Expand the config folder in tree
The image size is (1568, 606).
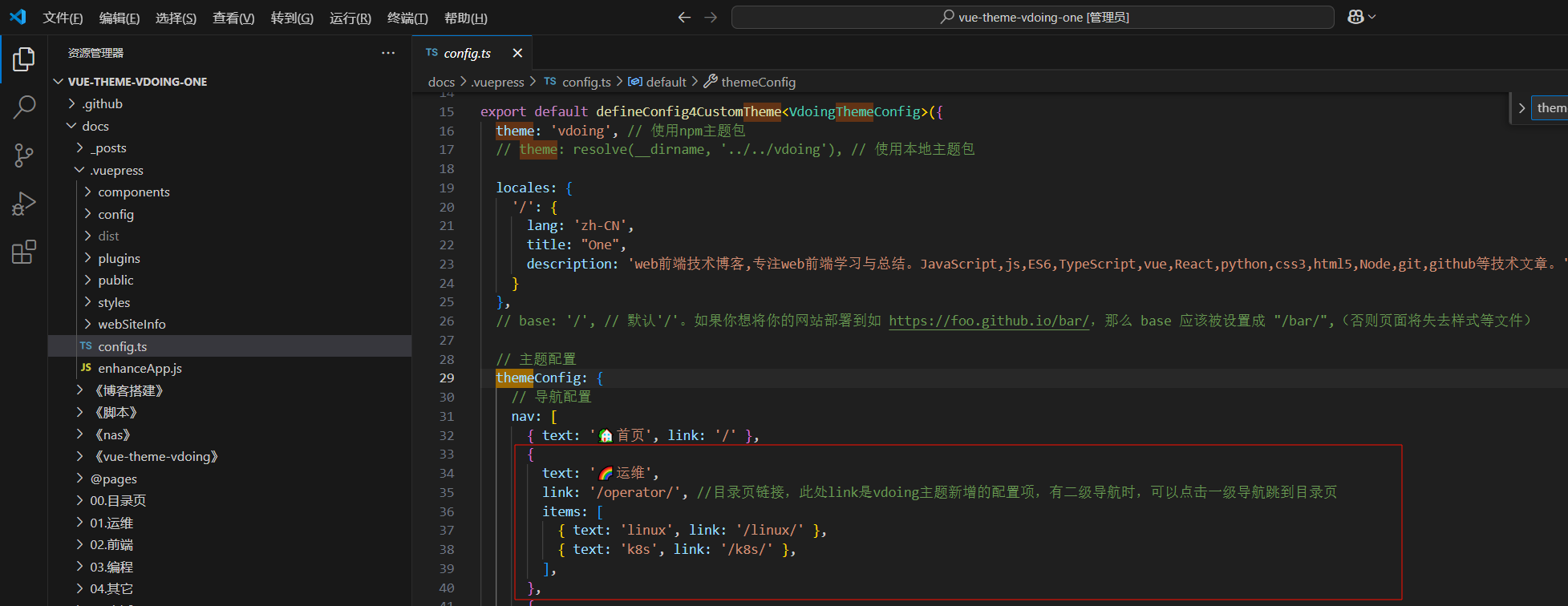tap(229, 214)
